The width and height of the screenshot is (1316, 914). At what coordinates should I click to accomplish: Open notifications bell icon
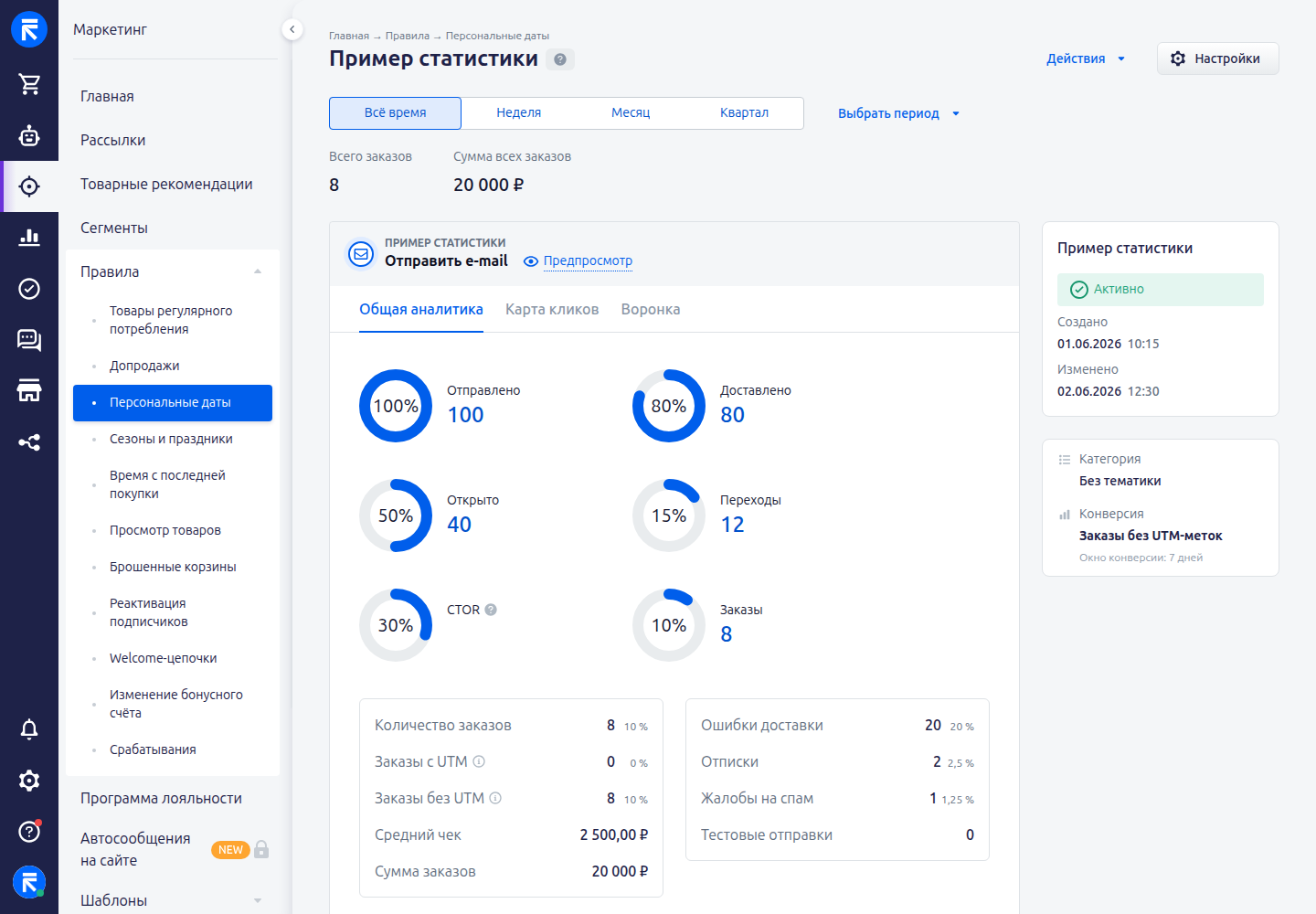click(x=29, y=729)
